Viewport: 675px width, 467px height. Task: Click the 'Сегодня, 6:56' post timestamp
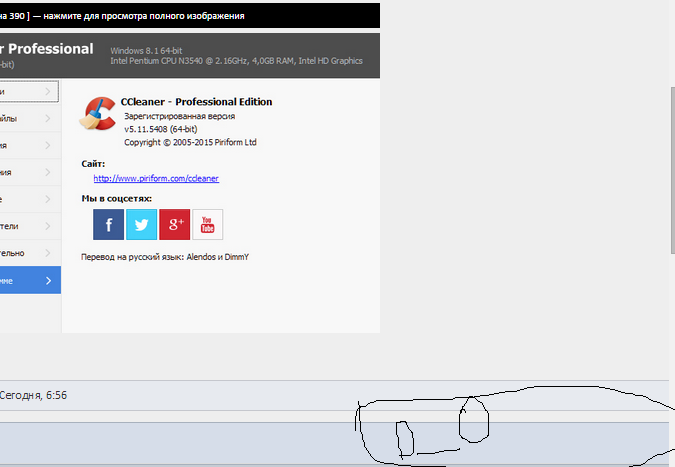click(33, 395)
